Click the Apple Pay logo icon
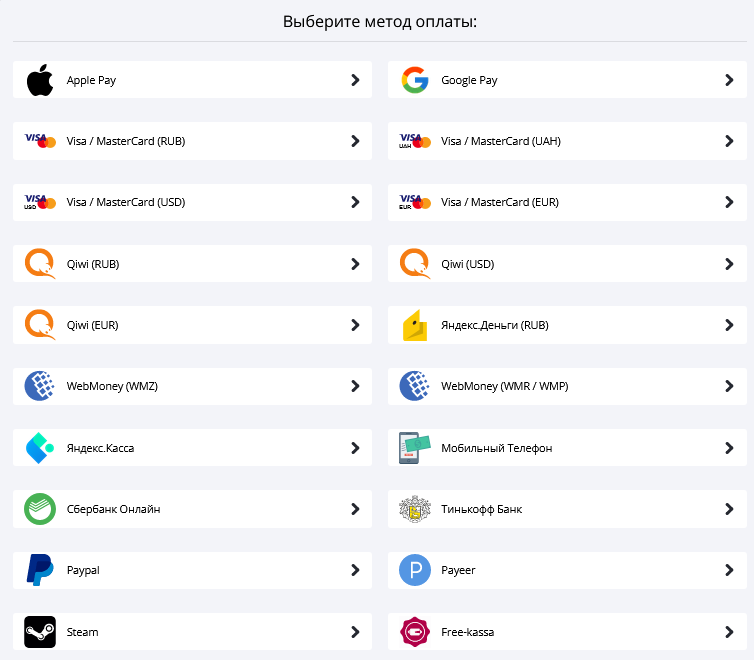 [40, 80]
